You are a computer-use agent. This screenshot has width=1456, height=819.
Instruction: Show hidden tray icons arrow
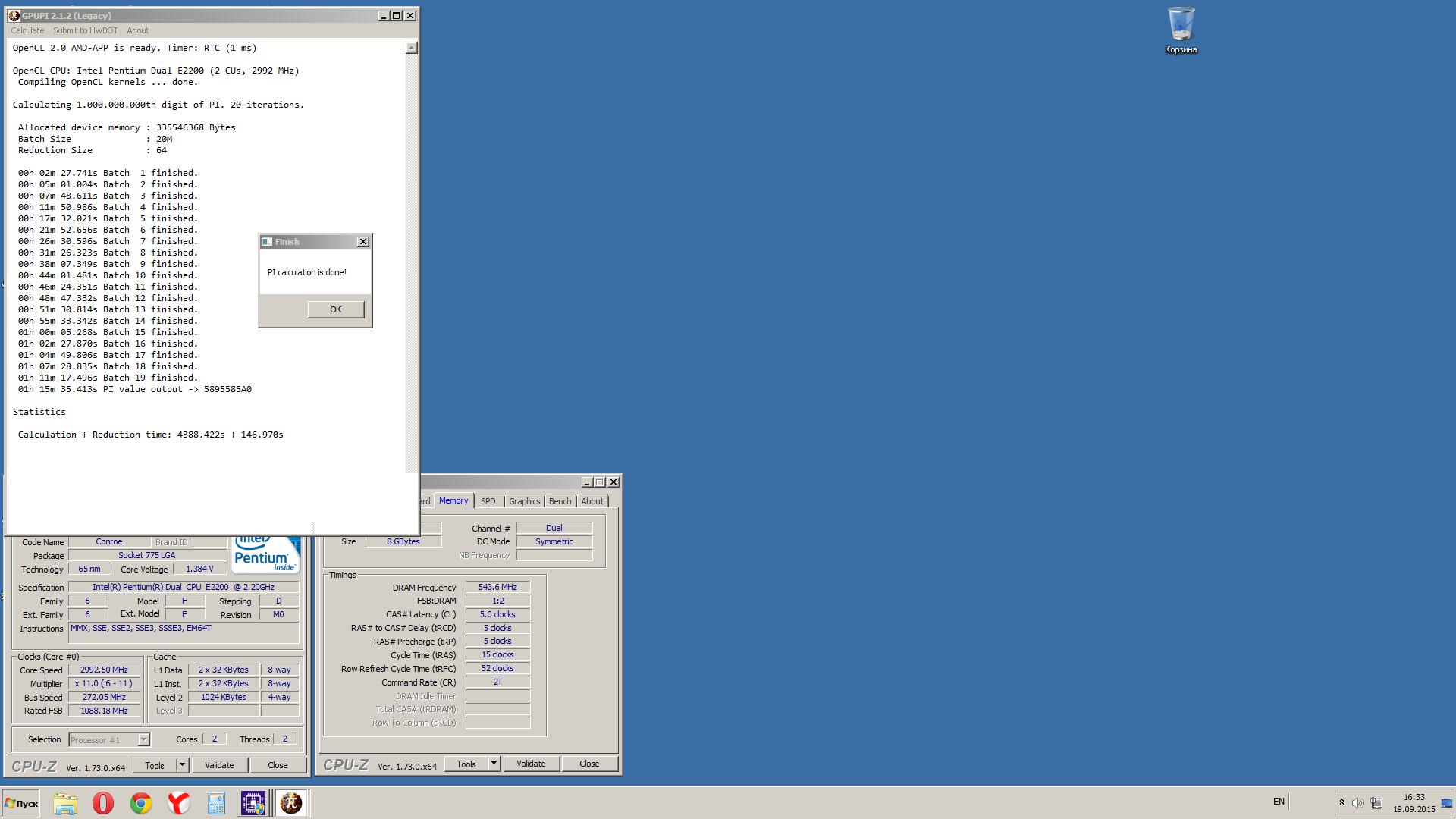[1341, 802]
